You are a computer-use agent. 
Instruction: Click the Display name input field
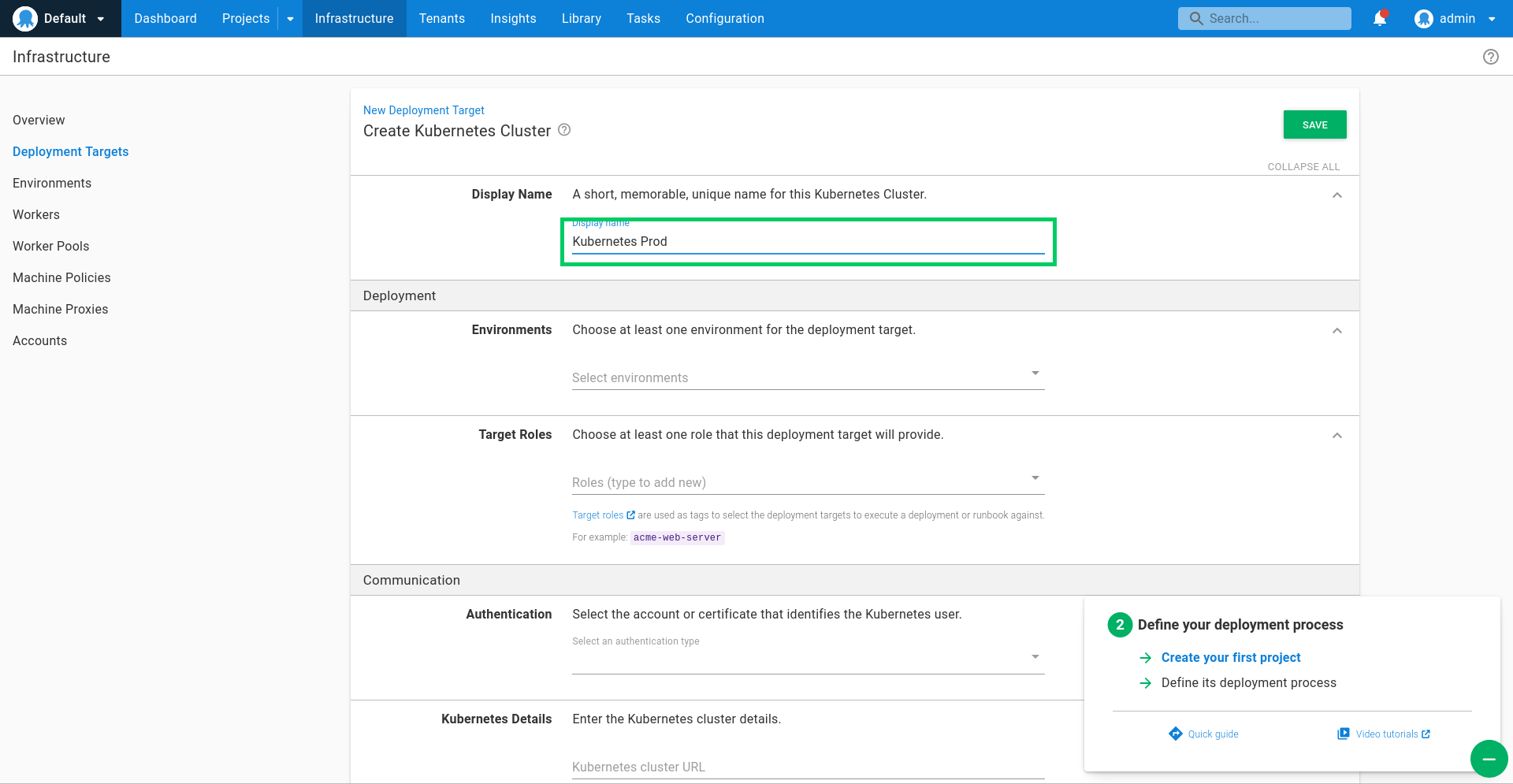[x=808, y=241]
